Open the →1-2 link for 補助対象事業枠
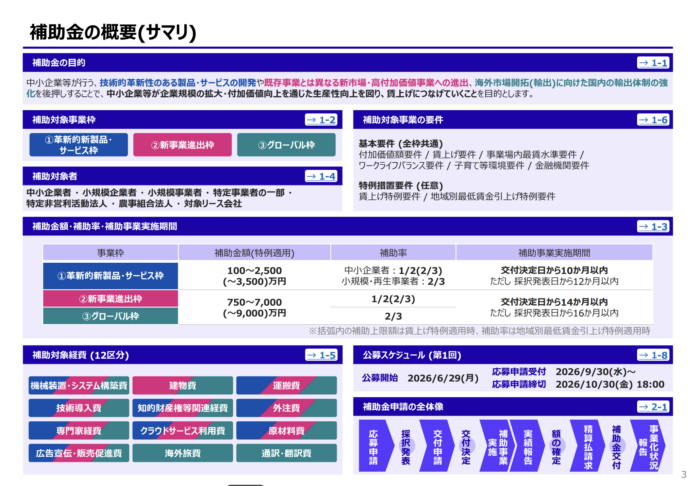 [321, 120]
